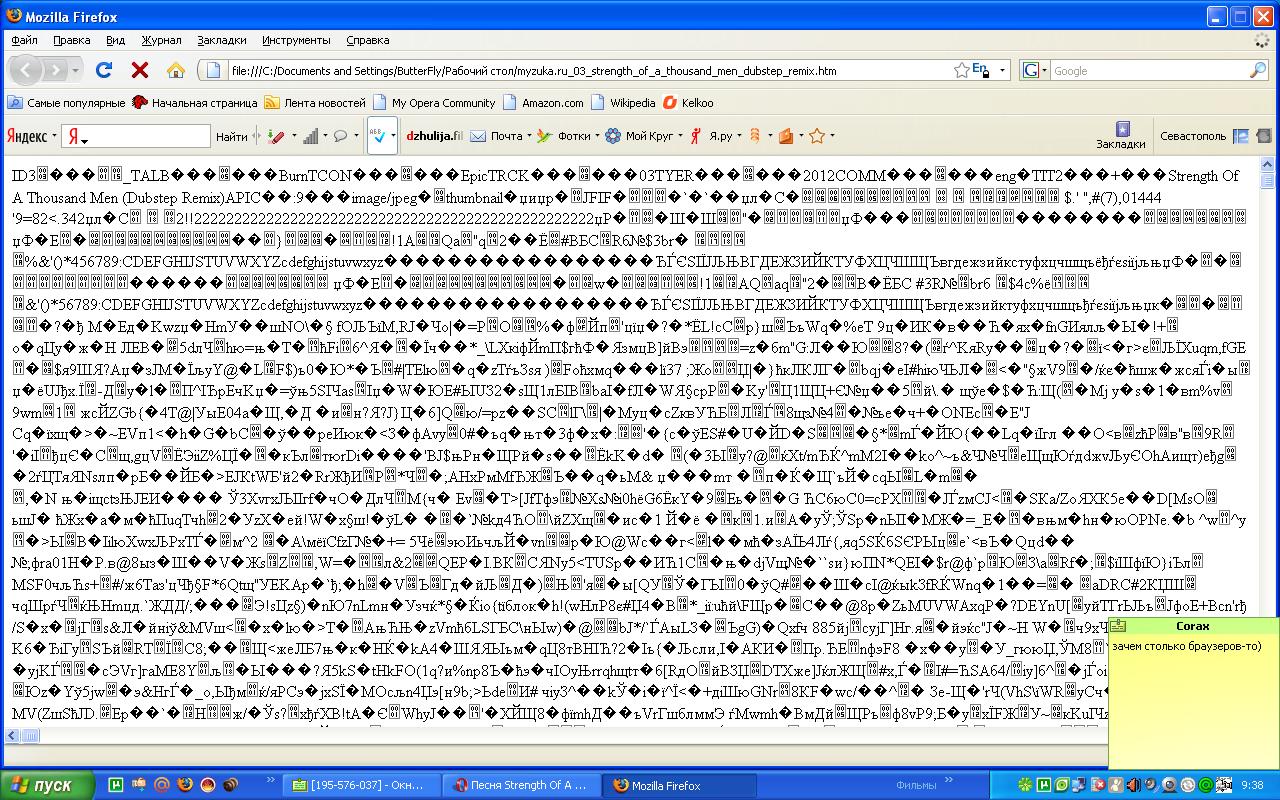Expand the Yandex logo dropdown arrow
Viewport: 1280px width, 800px height.
(x=53, y=136)
